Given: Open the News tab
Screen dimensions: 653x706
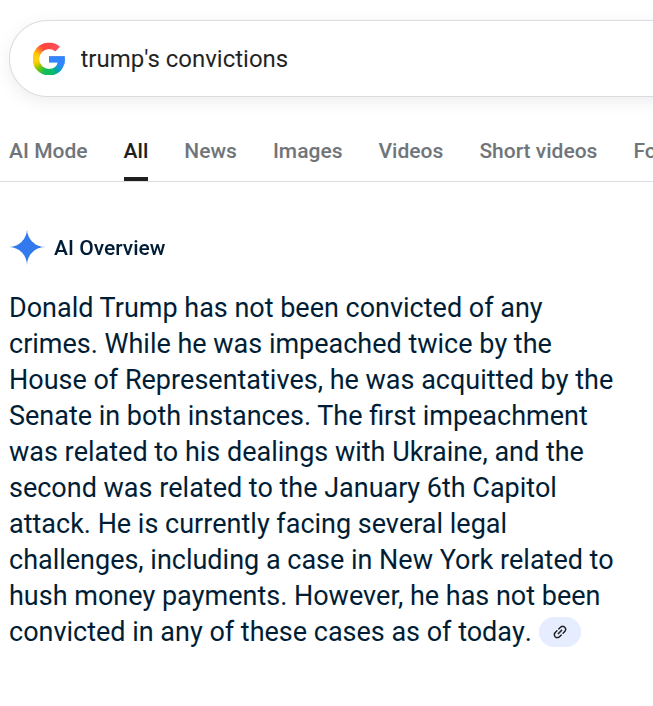Looking at the screenshot, I should coord(210,151).
